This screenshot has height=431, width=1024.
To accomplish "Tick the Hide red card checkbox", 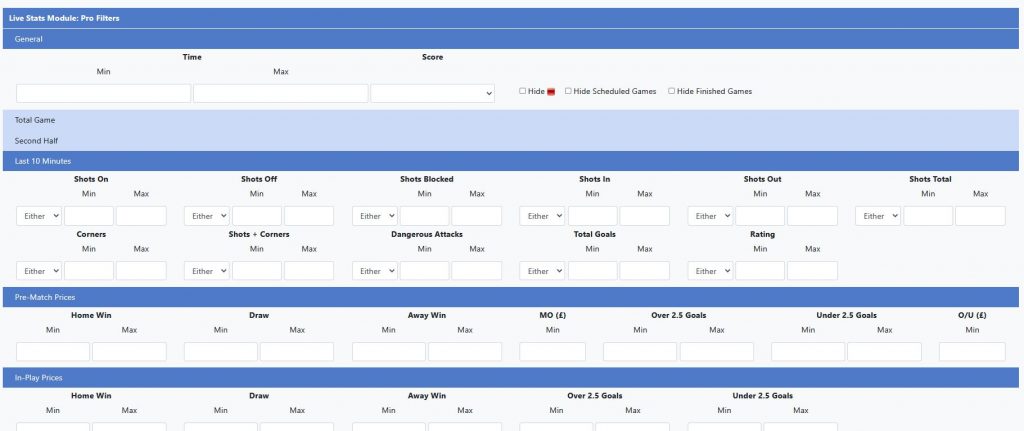I will 523,91.
